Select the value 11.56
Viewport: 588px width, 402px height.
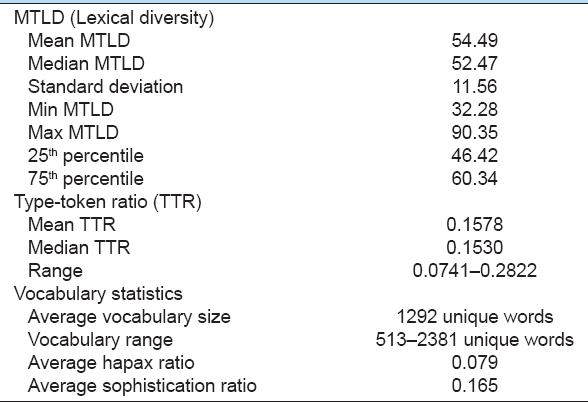(475, 87)
